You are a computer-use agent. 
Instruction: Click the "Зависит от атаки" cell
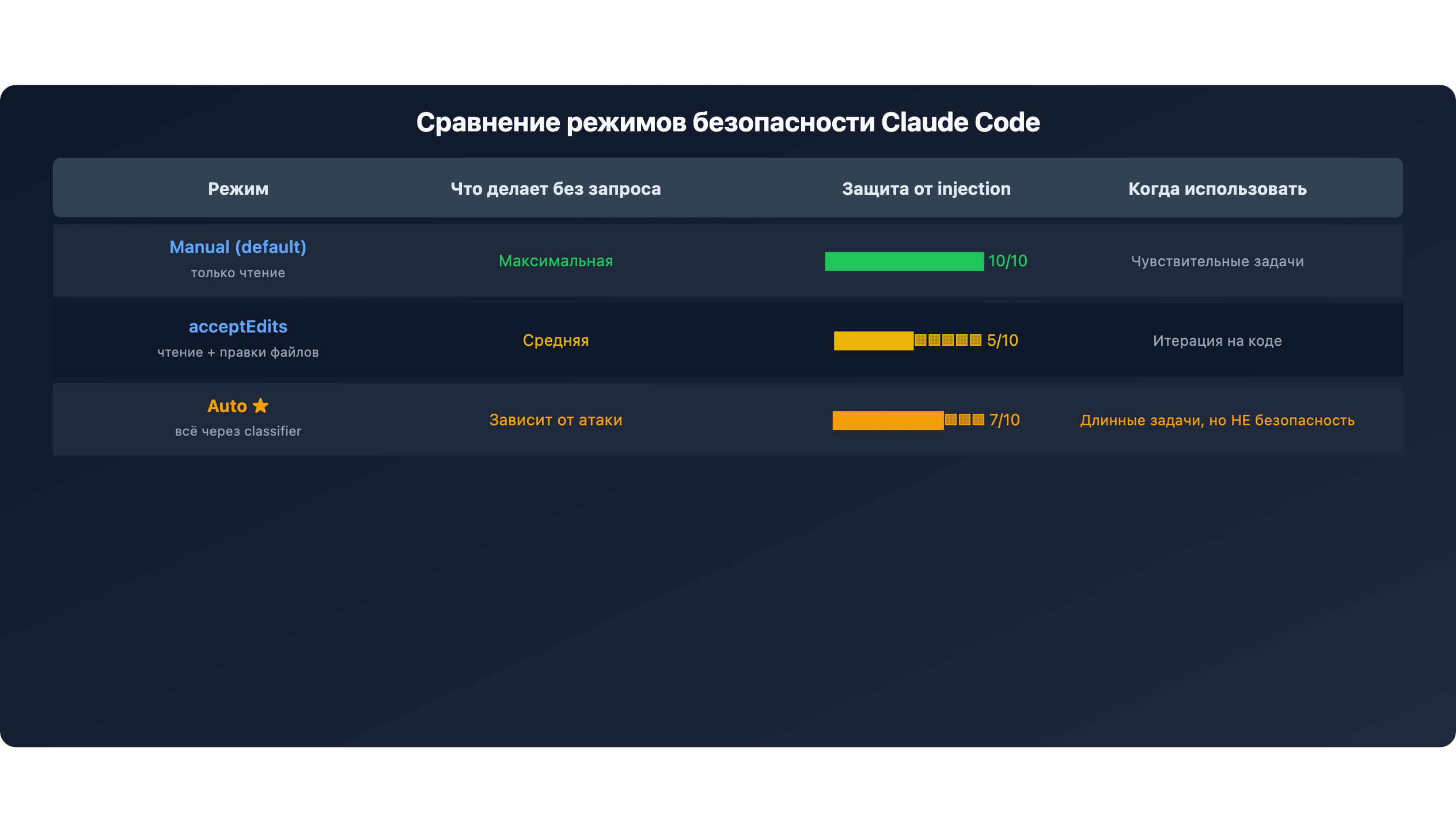[556, 420]
